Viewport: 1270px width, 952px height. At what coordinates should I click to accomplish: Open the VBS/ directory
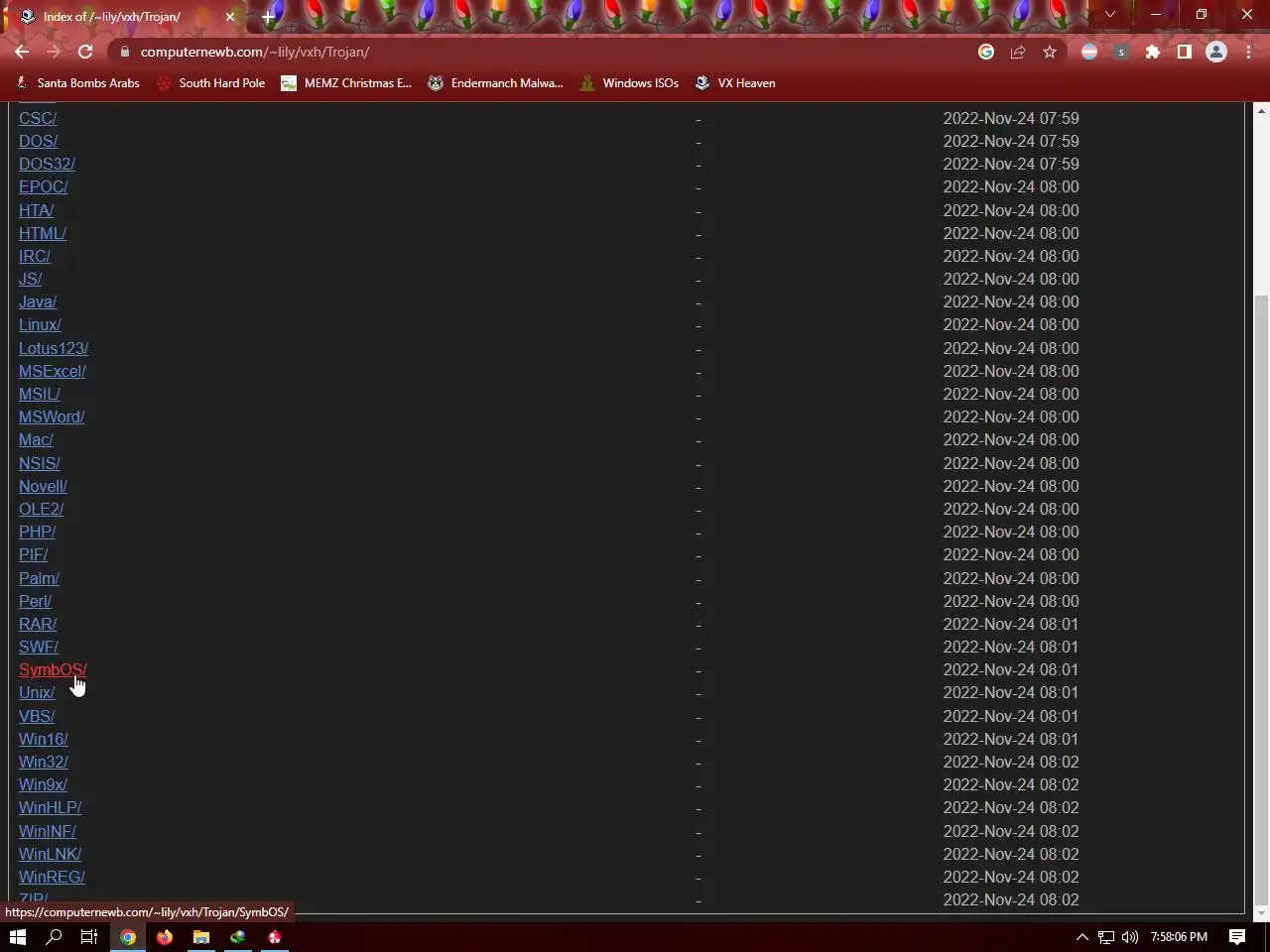(x=37, y=716)
